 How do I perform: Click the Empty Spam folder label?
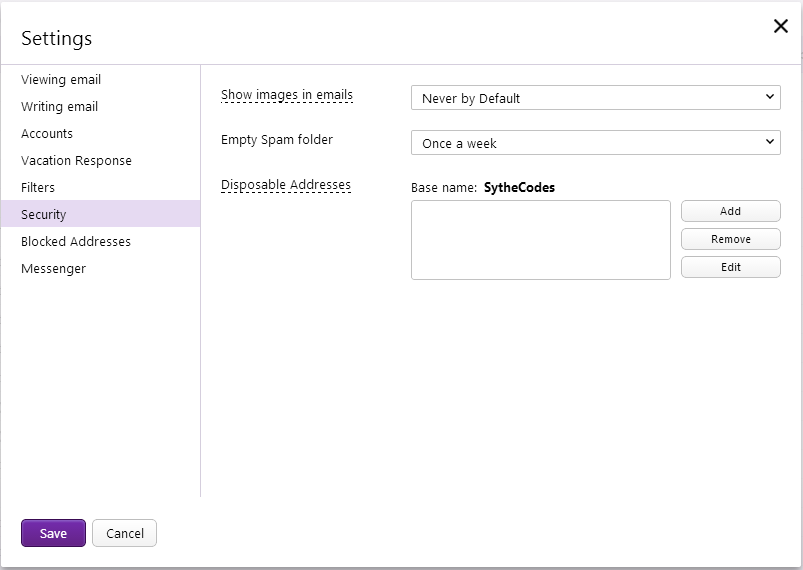pyautogui.click(x=277, y=140)
